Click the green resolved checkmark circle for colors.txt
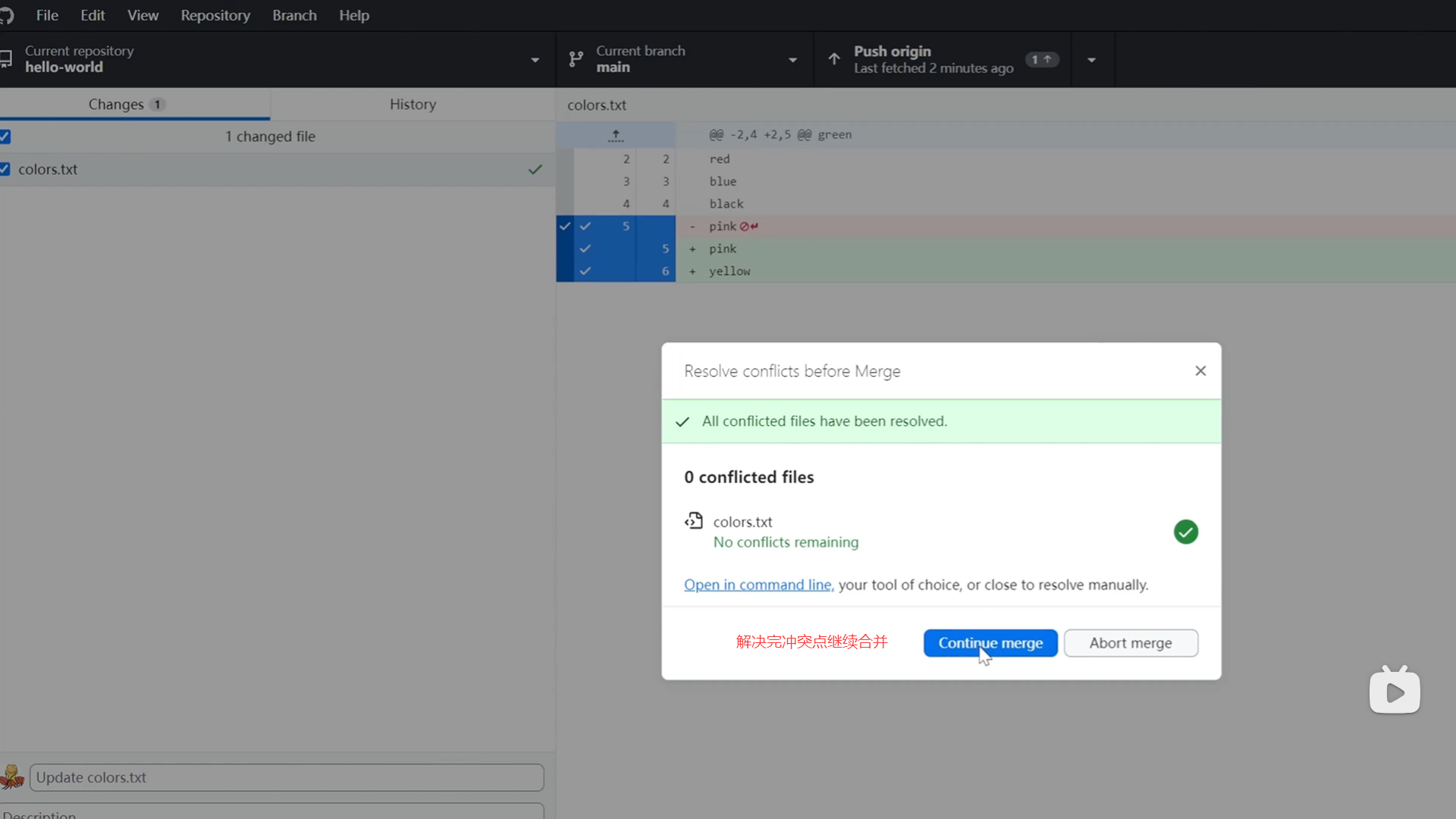Image resolution: width=1456 pixels, height=819 pixels. 1186,532
